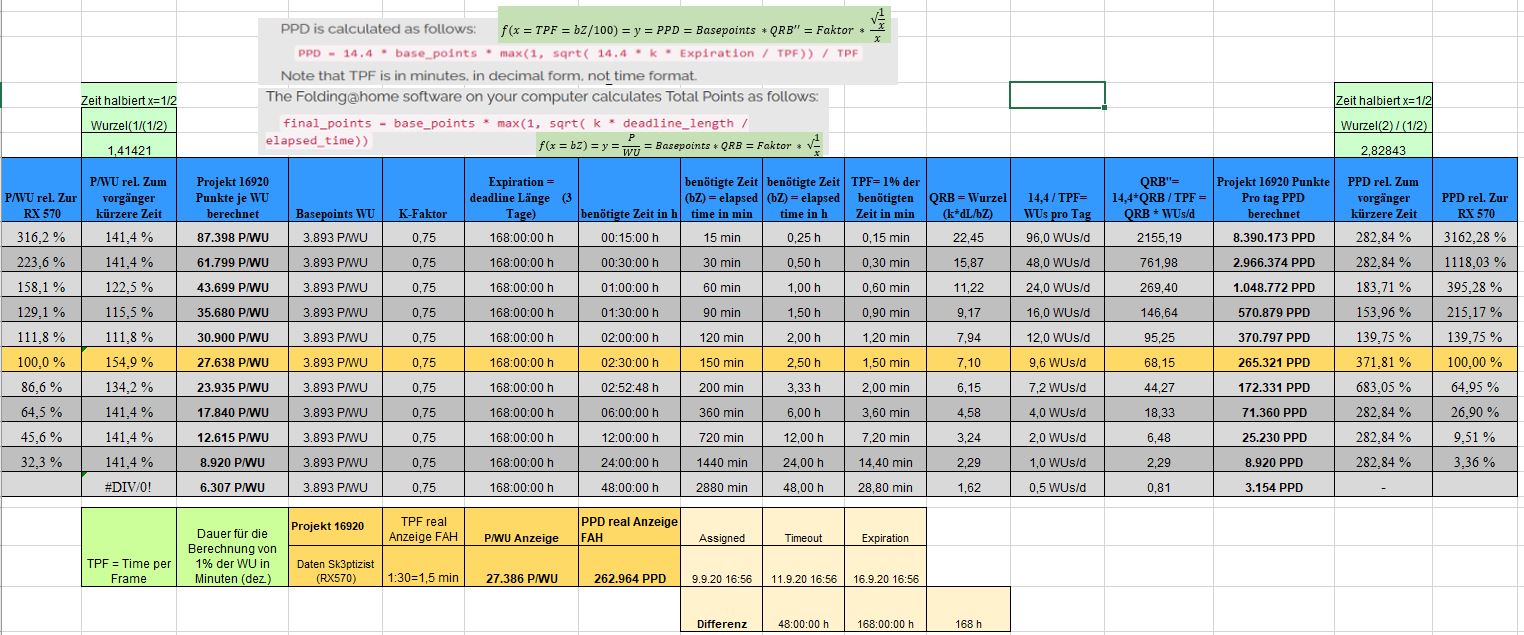Image resolution: width=1524 pixels, height=635 pixels.
Task: Select the 2.966.374 PPD cell
Action: pos(1273,262)
